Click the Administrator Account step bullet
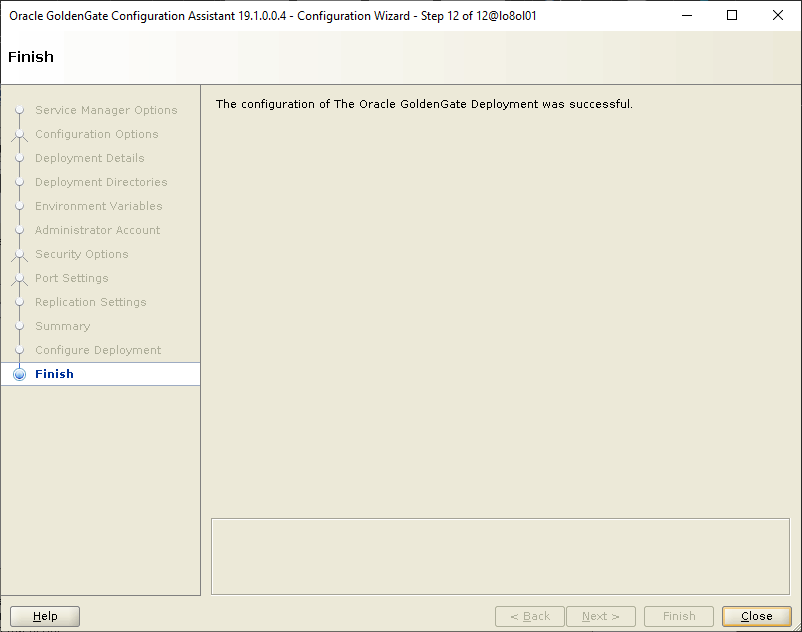This screenshot has height=632, width=802. 19,230
